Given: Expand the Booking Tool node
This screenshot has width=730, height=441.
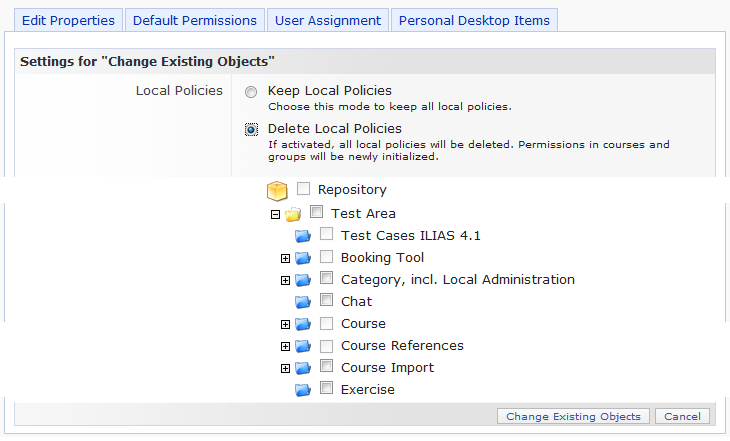Looking at the screenshot, I should click(x=285, y=258).
